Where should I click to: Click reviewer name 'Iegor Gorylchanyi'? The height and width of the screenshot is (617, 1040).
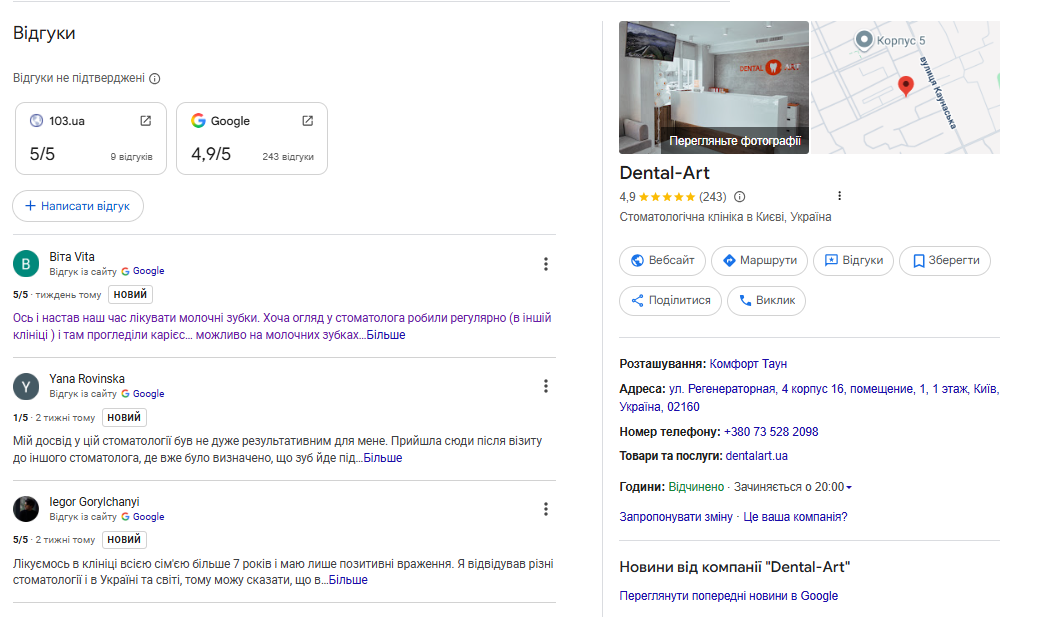[x=94, y=502]
